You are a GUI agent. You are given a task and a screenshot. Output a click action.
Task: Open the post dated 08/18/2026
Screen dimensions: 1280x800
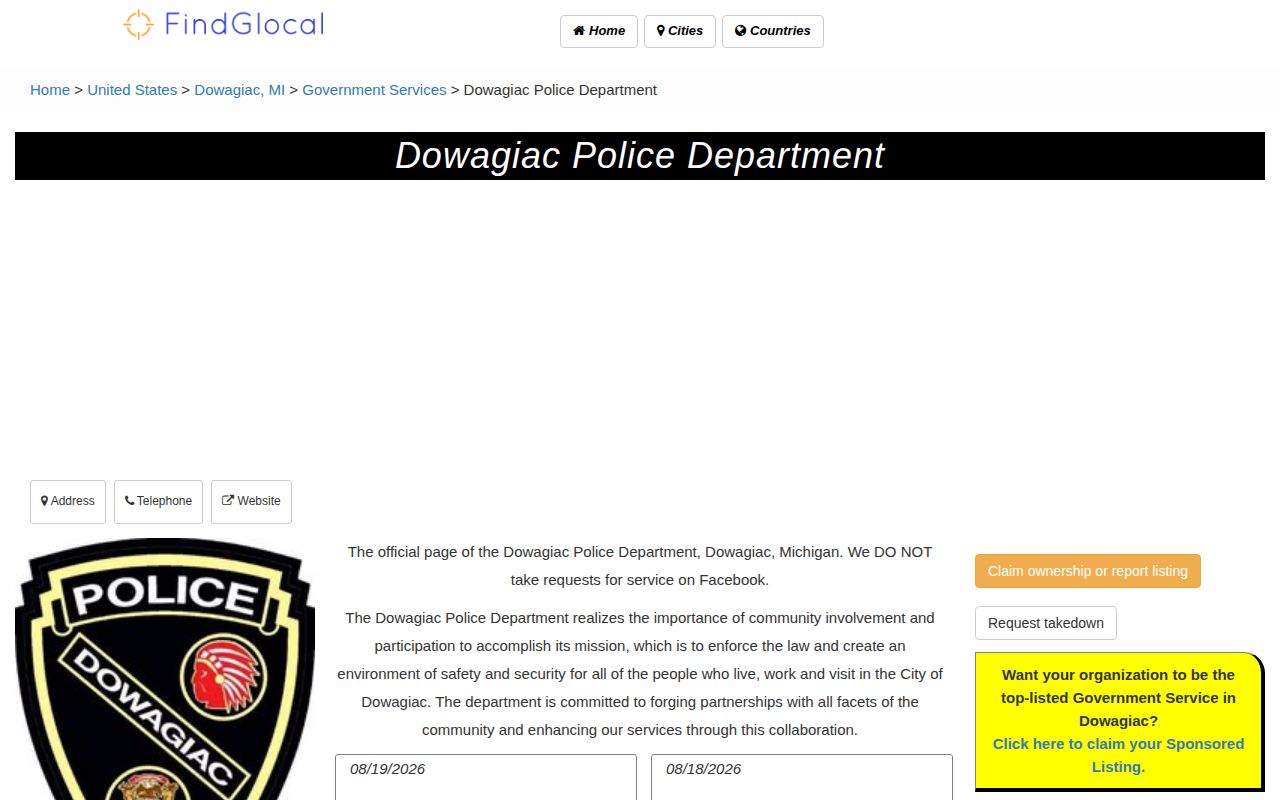(x=802, y=777)
